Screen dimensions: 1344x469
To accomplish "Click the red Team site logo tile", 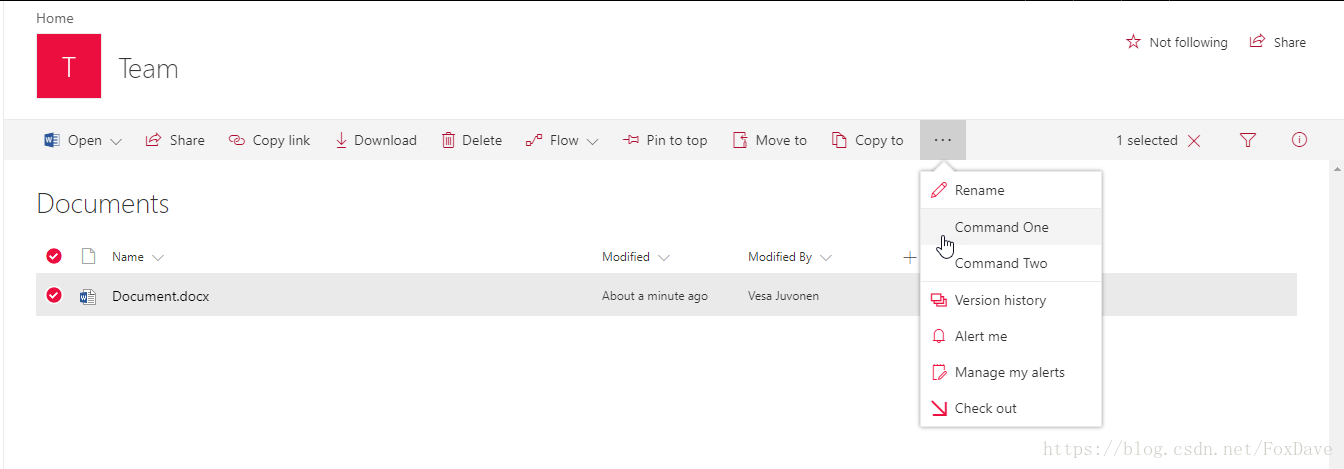I will [x=69, y=66].
